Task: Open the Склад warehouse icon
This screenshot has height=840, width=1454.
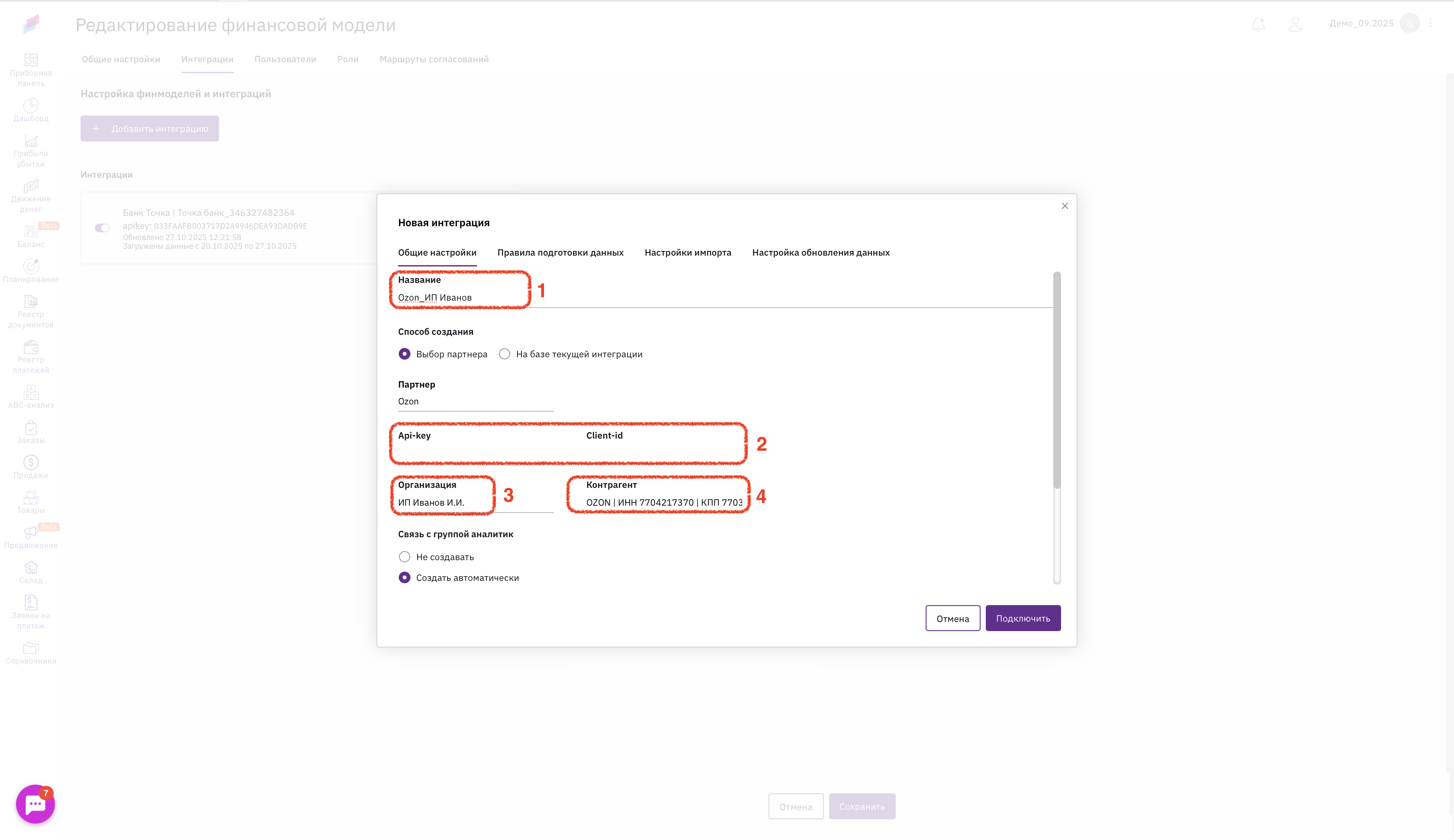Action: [31, 568]
